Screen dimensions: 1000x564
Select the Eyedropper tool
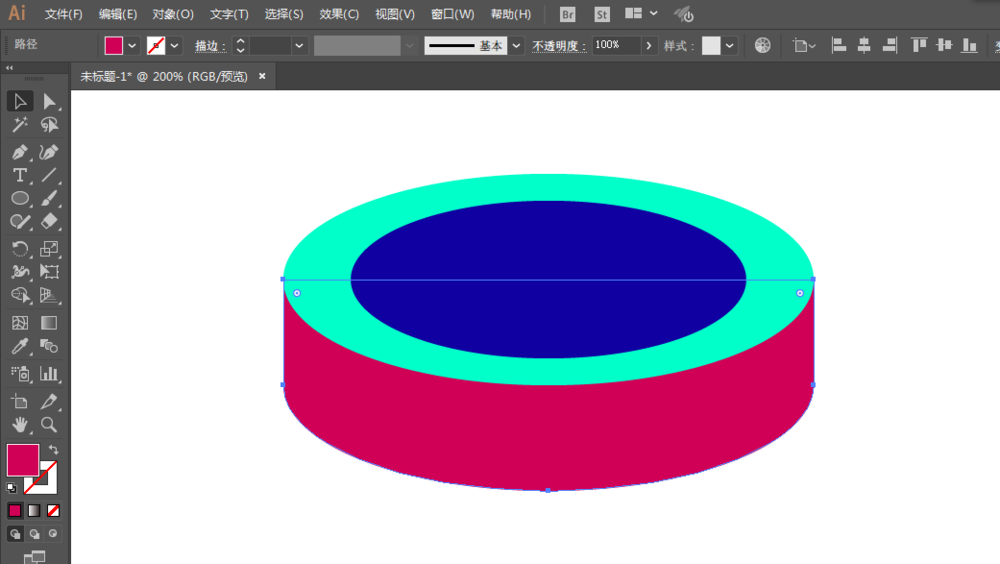(20, 347)
